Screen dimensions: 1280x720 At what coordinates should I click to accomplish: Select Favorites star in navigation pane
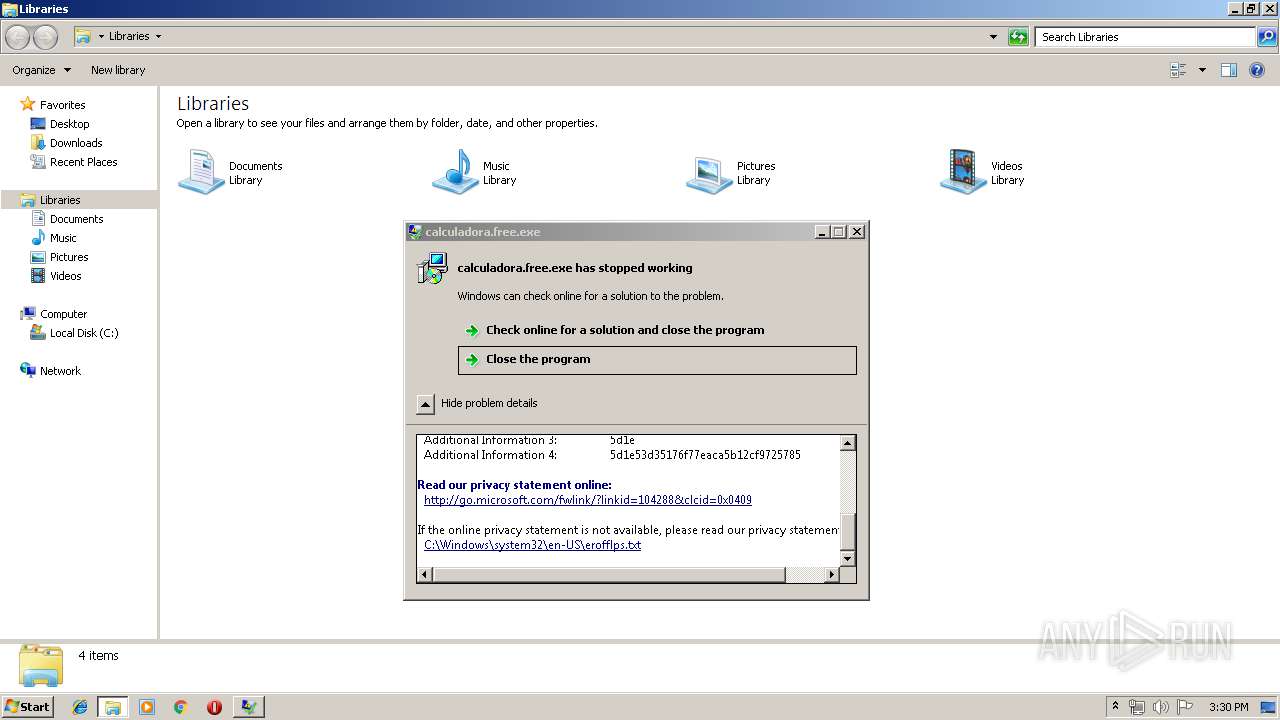point(28,104)
